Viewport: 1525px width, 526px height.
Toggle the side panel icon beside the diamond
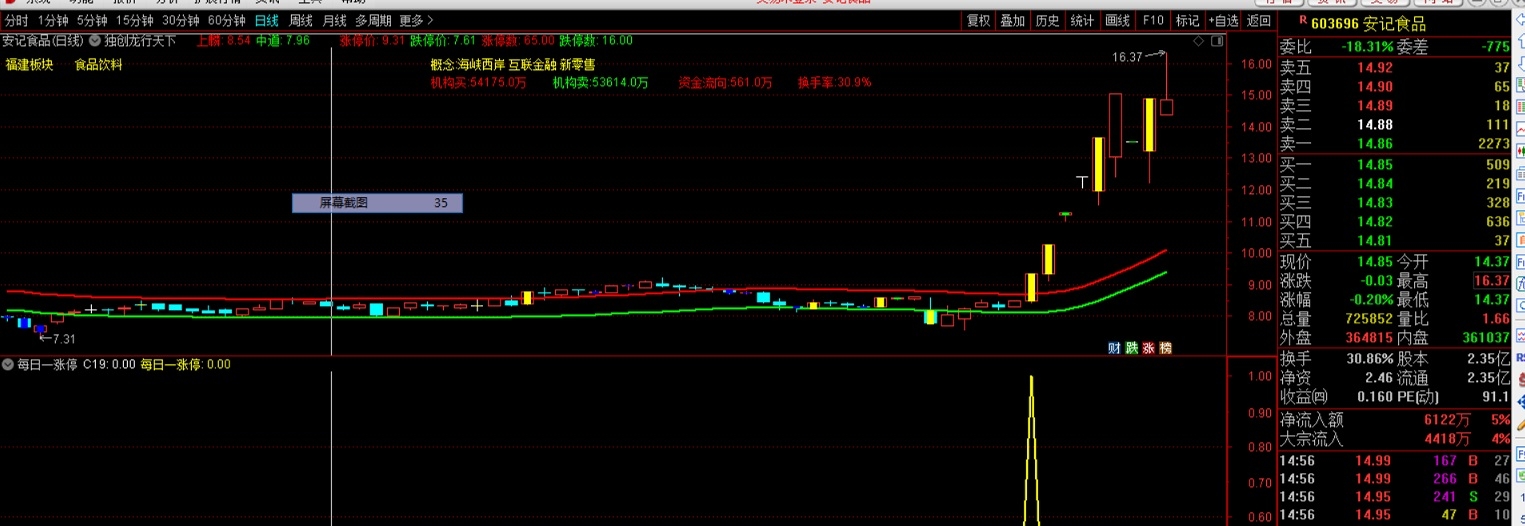click(1217, 41)
